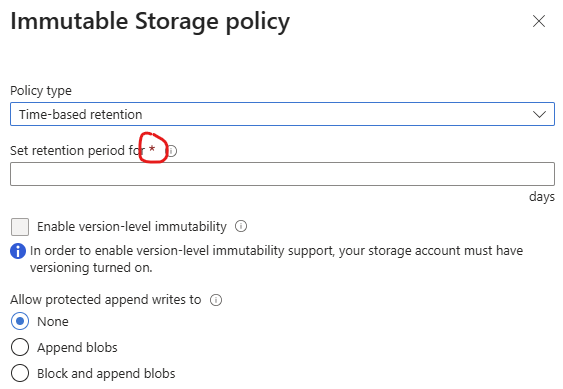Click the Time-based retention selected value

point(80,115)
